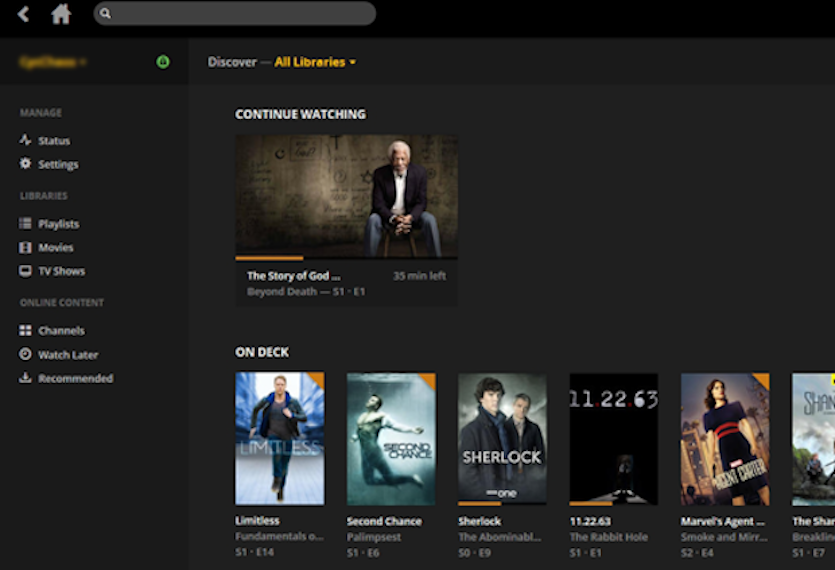Image resolution: width=835 pixels, height=570 pixels.
Task: Click The Rabbit Hole episode name
Action: point(609,537)
